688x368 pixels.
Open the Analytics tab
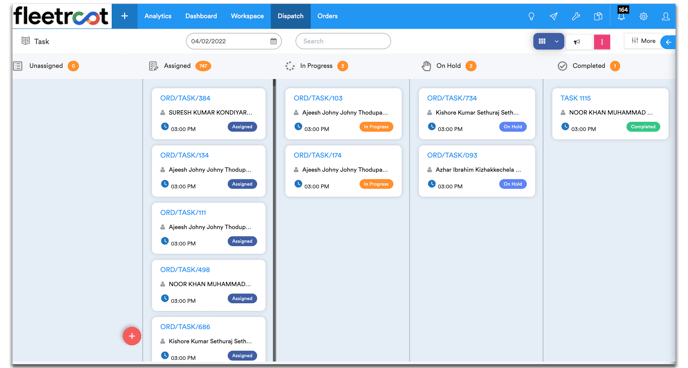[x=158, y=16]
